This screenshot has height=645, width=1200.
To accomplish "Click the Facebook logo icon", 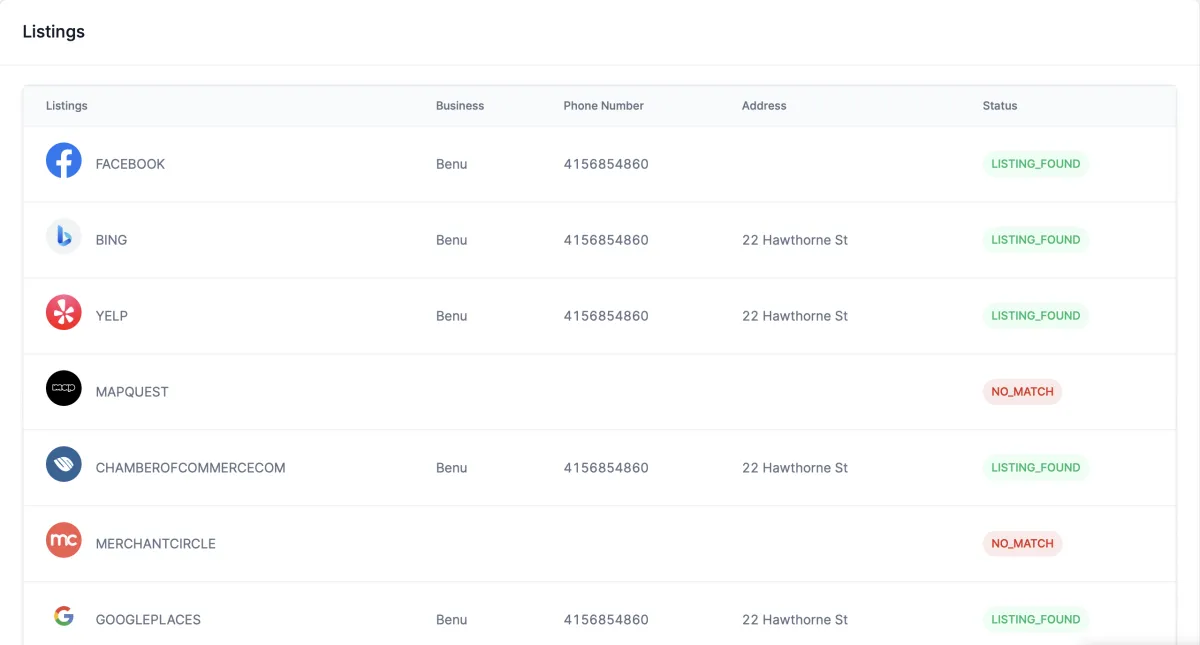I will (64, 160).
